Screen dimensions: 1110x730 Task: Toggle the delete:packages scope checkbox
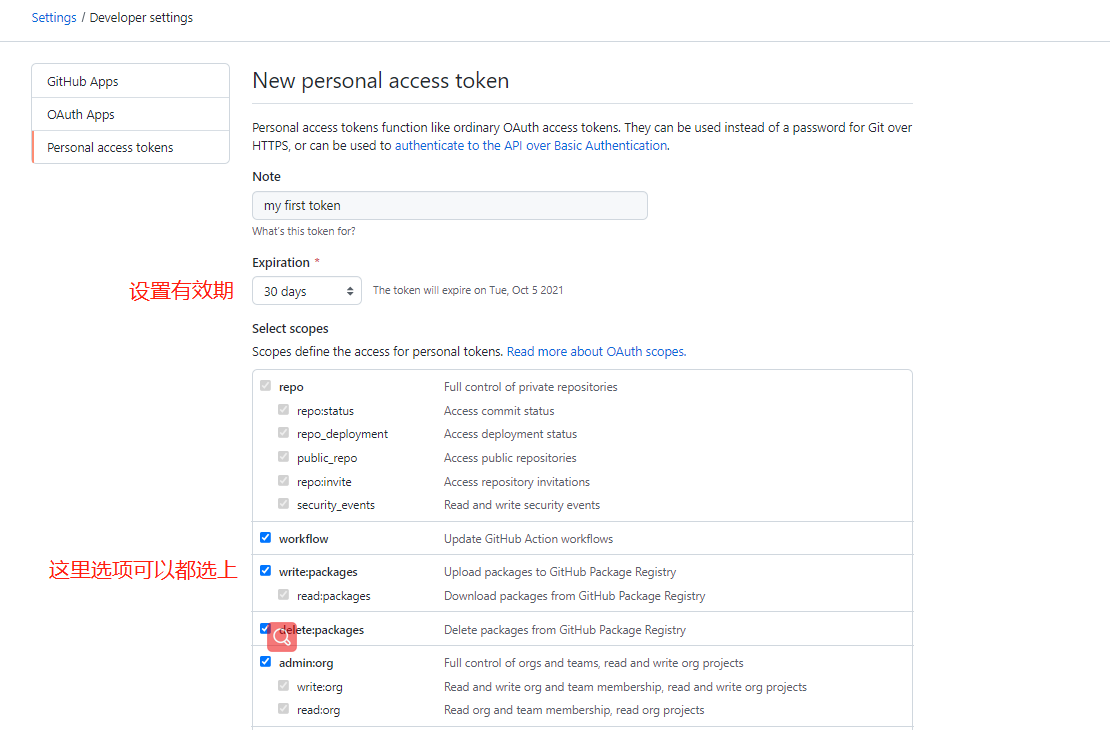pyautogui.click(x=265, y=628)
